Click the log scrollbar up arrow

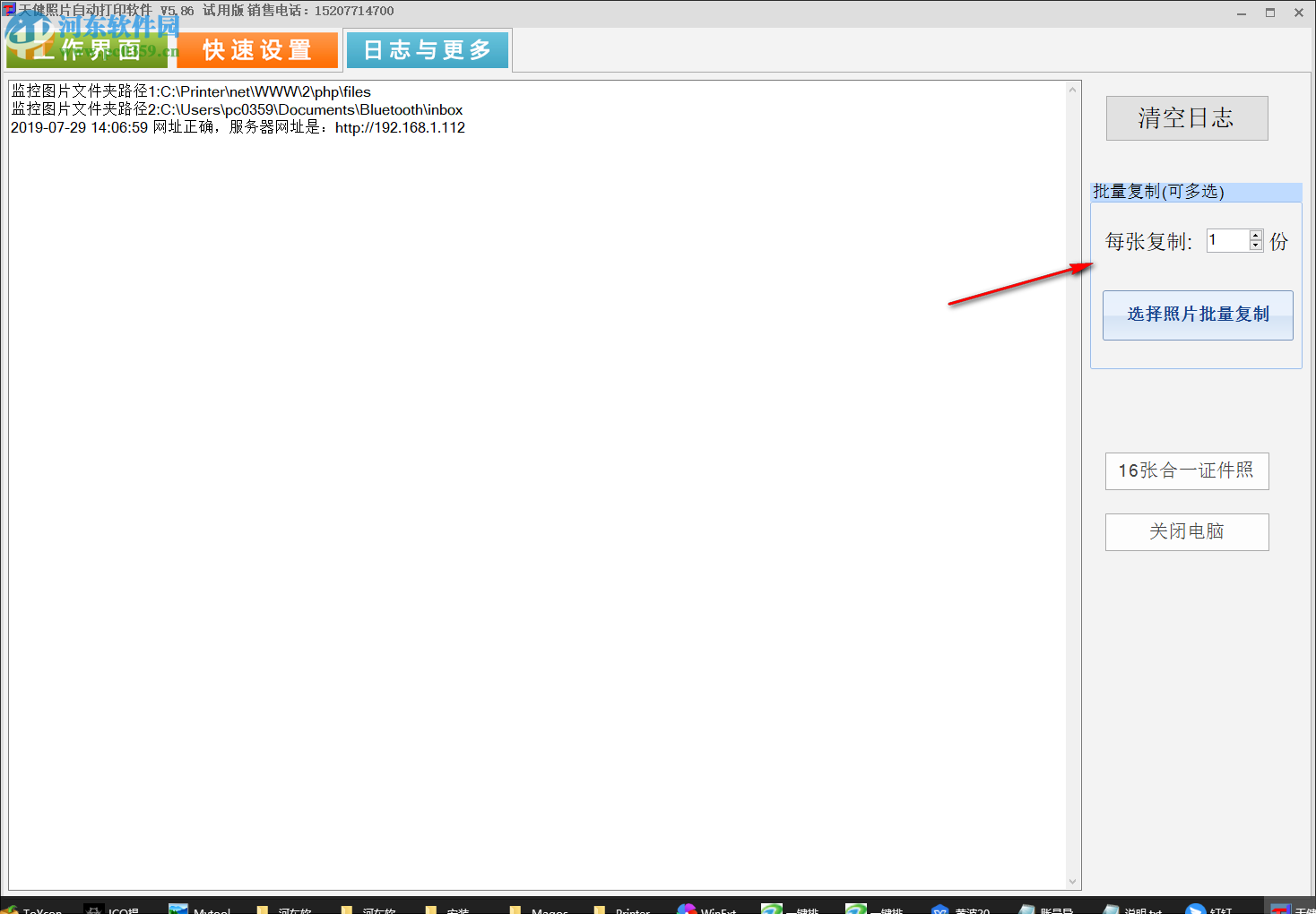pyautogui.click(x=1073, y=90)
